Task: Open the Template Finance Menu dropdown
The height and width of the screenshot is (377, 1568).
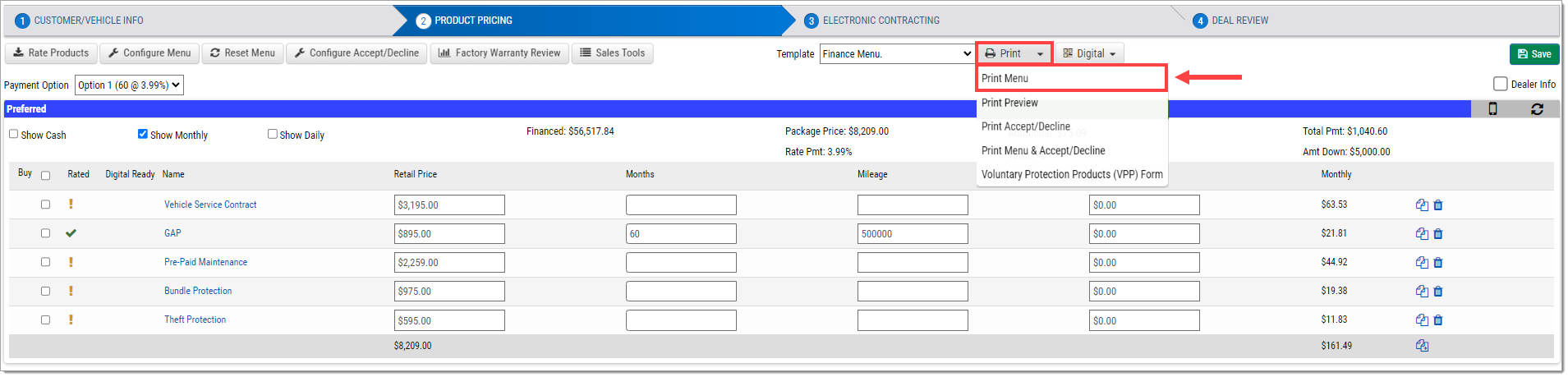Action: point(897,53)
